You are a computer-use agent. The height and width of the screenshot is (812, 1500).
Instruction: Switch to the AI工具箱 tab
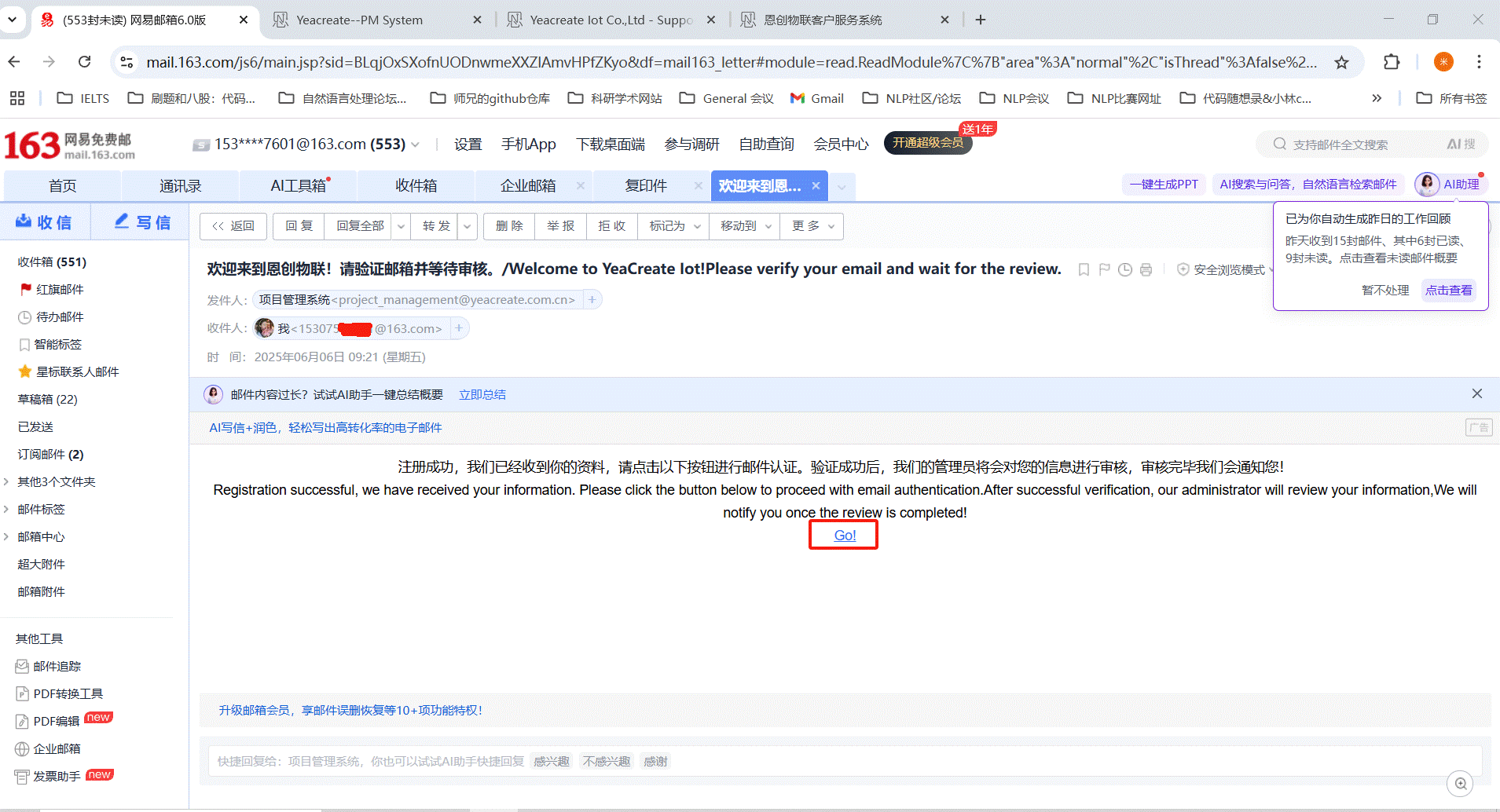pos(298,186)
